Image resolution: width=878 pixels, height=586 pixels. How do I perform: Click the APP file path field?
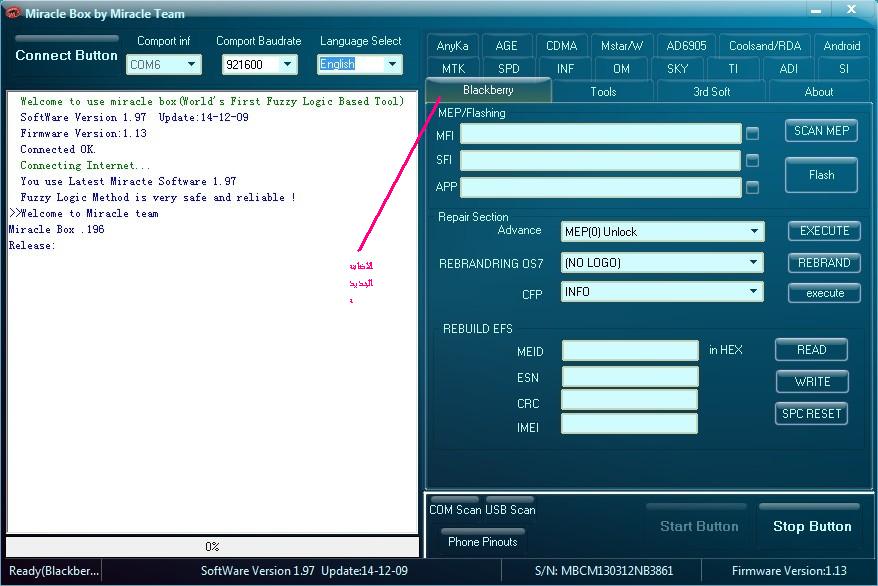[x=601, y=187]
